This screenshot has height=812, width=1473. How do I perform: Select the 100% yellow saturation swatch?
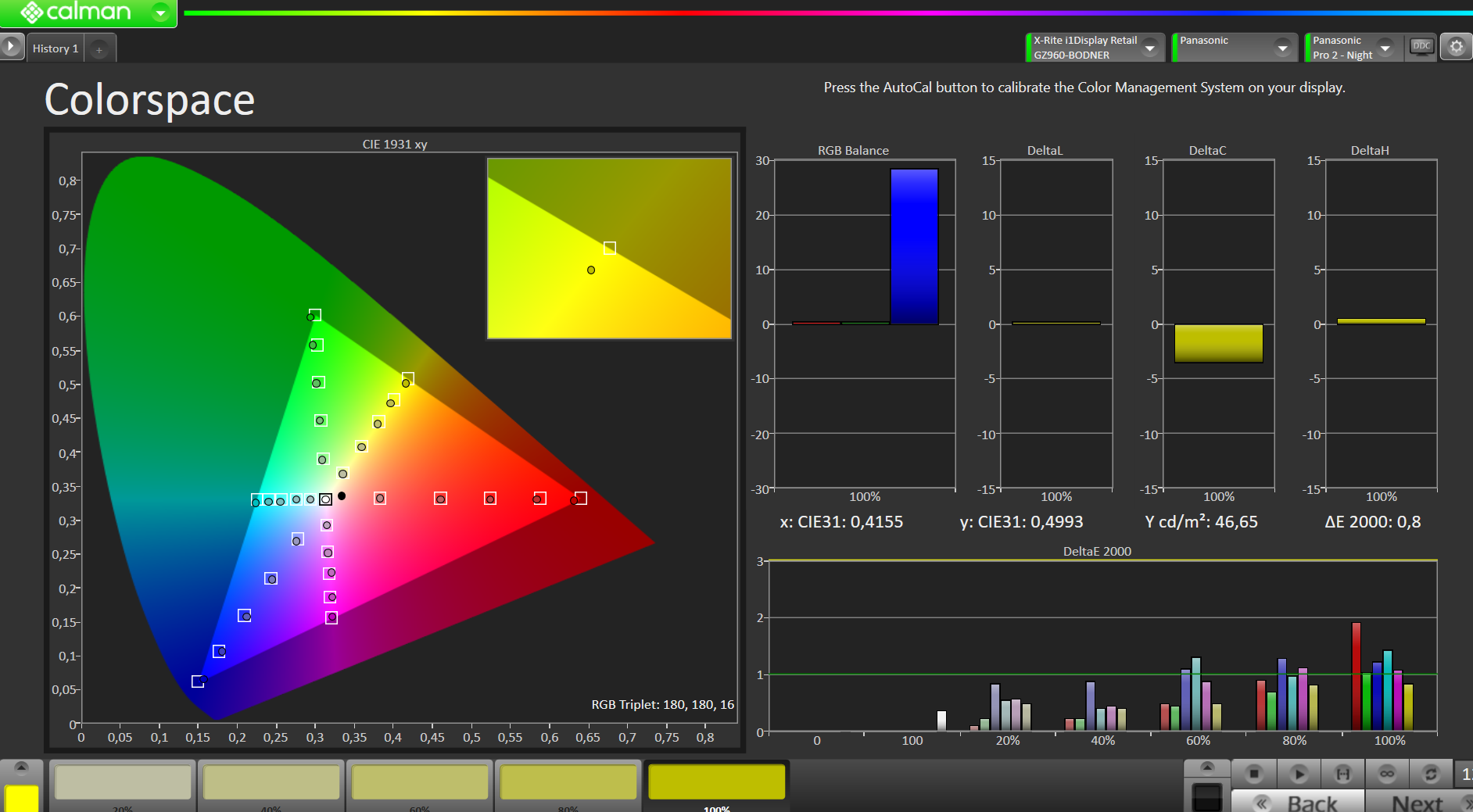click(x=717, y=782)
